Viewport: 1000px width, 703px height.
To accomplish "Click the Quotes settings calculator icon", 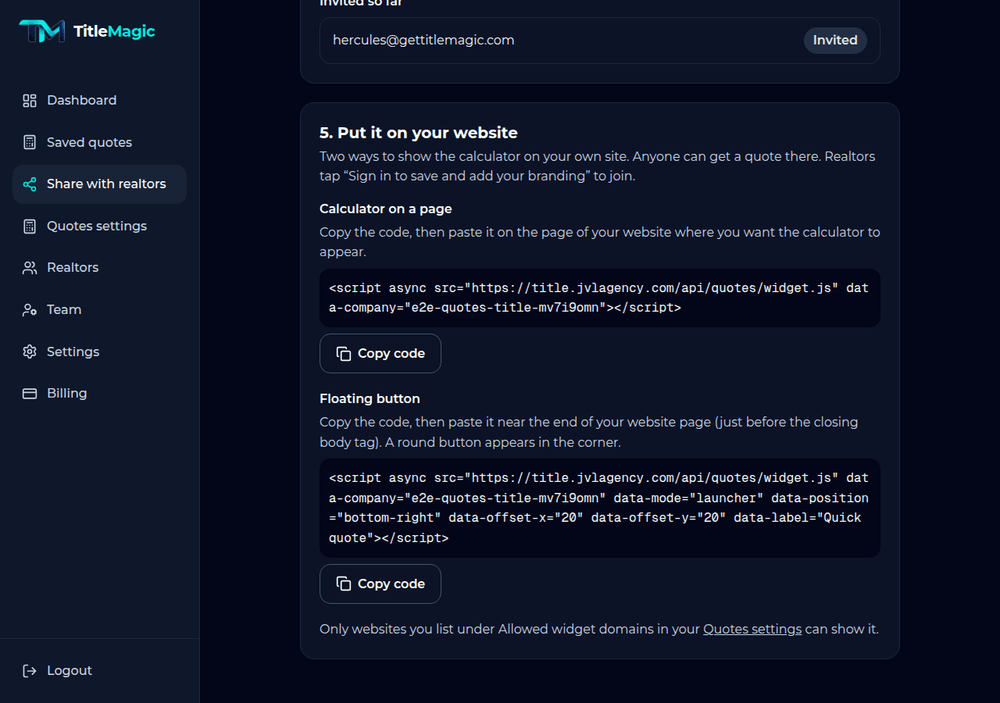I will coord(29,226).
